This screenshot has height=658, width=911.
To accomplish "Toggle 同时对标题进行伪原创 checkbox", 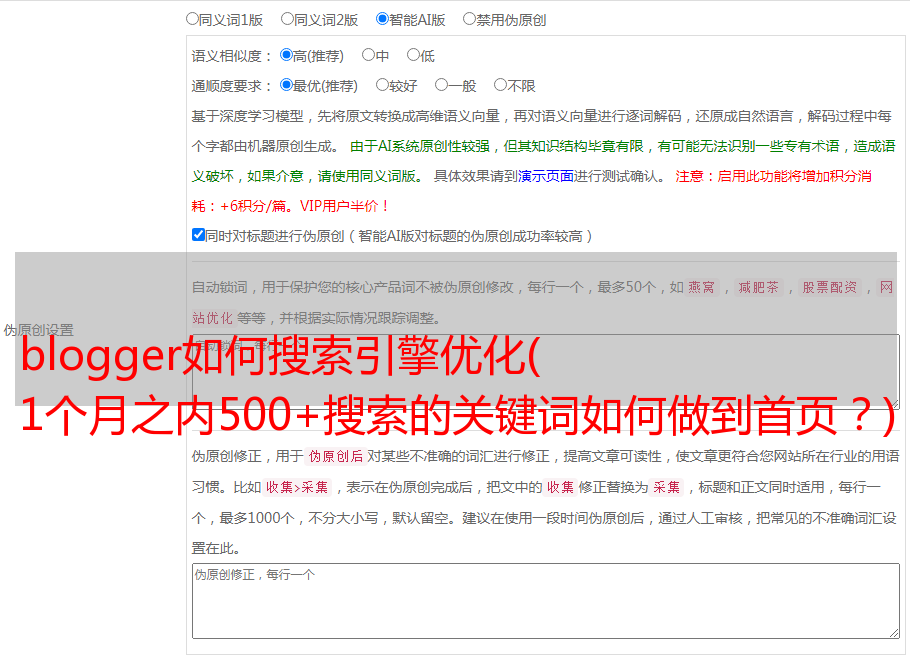I will point(198,235).
